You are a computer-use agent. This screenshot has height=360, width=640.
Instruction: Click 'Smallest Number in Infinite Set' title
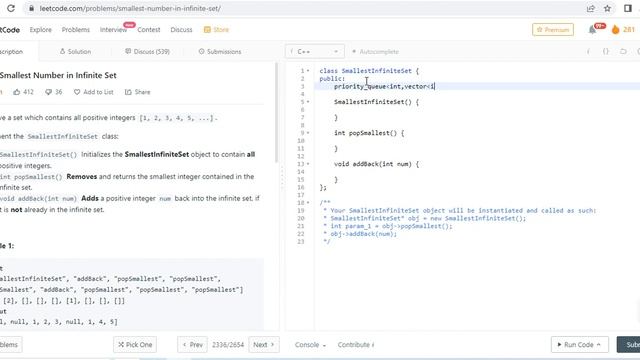tap(58, 75)
